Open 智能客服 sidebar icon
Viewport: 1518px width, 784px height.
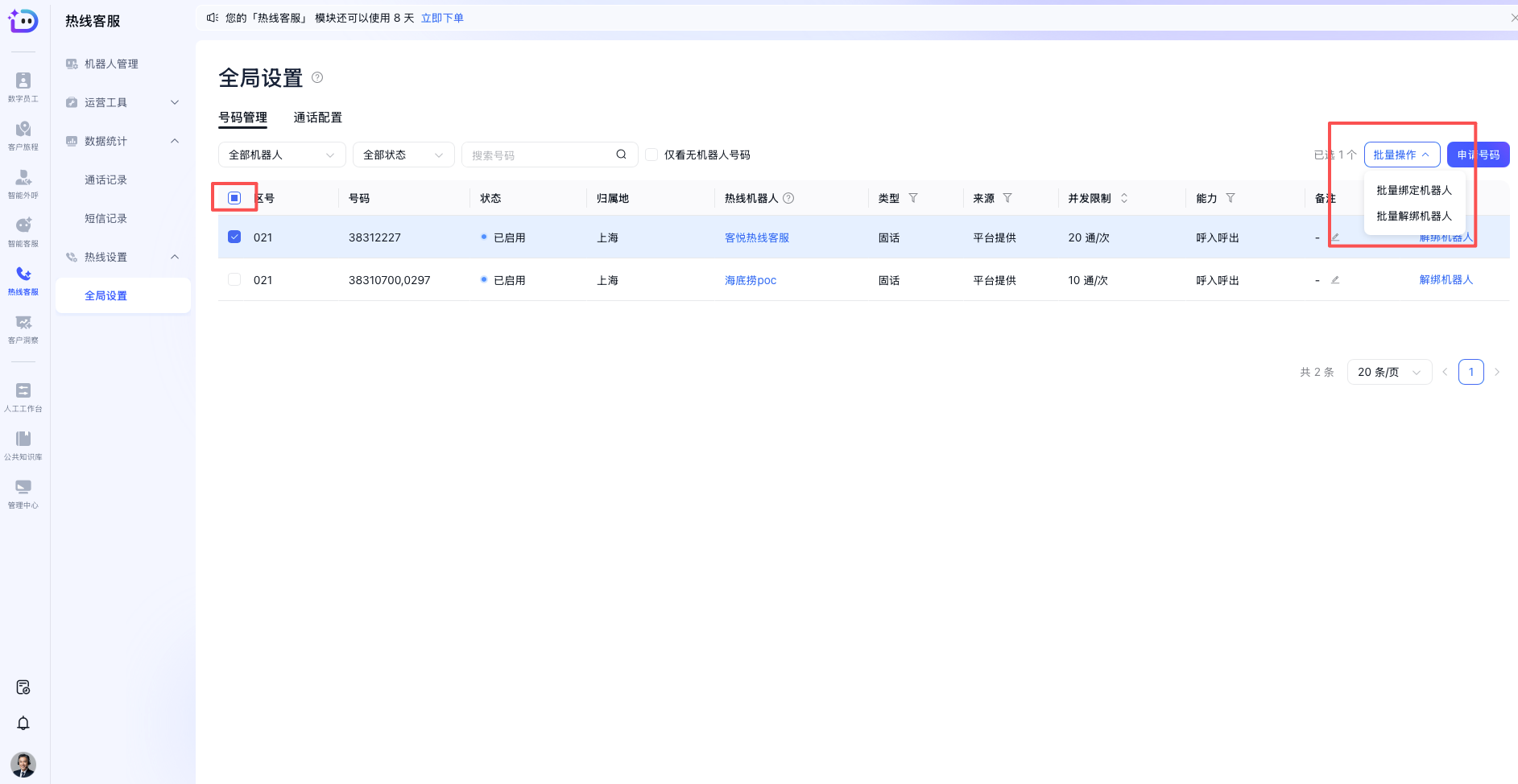pos(23,231)
